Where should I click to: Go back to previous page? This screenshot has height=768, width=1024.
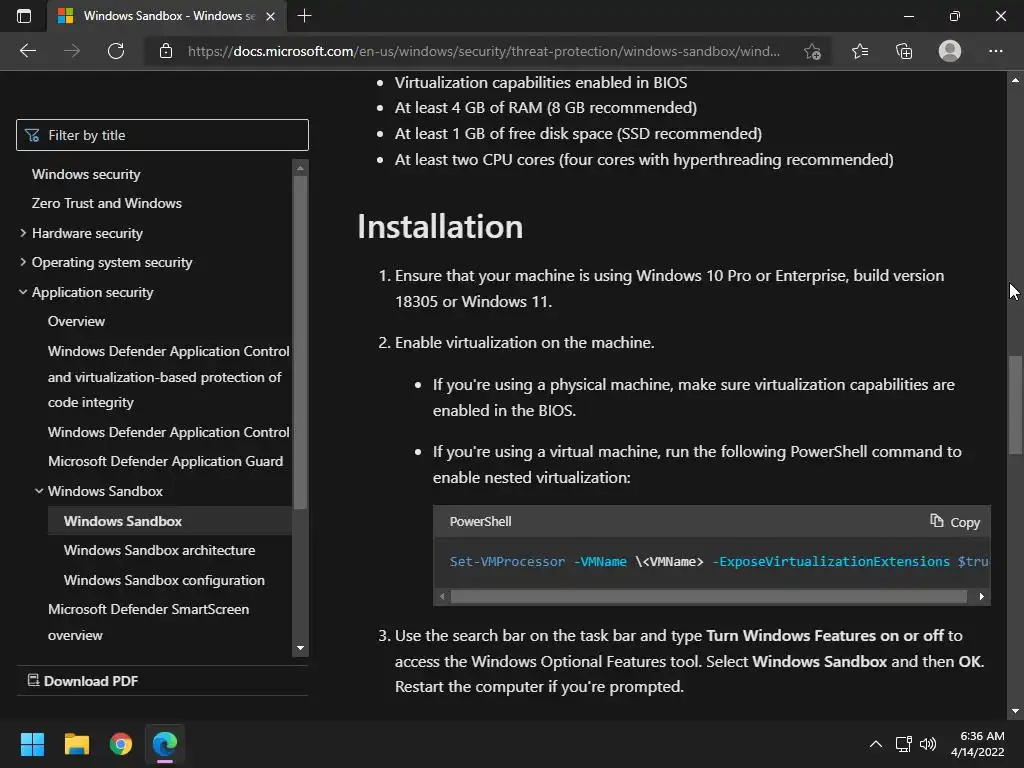pos(28,51)
